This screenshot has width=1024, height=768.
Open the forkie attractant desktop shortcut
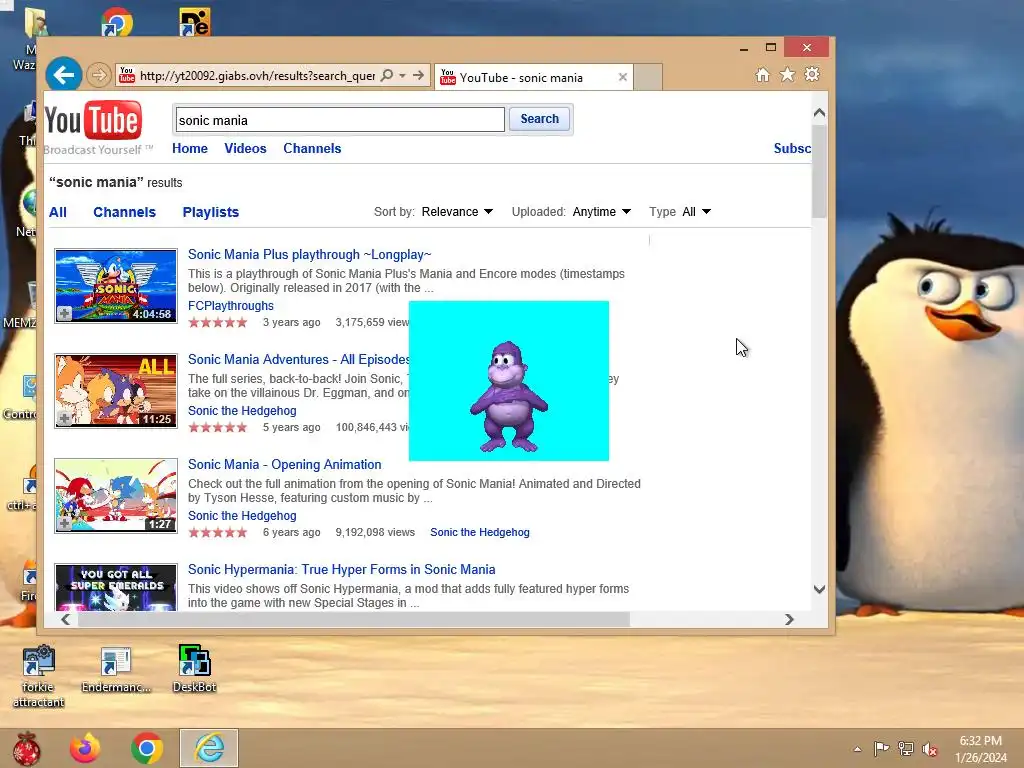coord(39,676)
